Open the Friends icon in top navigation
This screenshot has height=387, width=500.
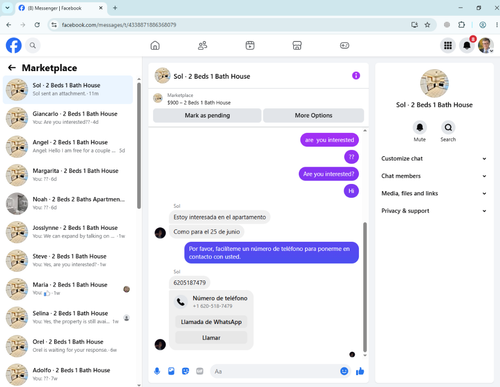[x=202, y=45]
